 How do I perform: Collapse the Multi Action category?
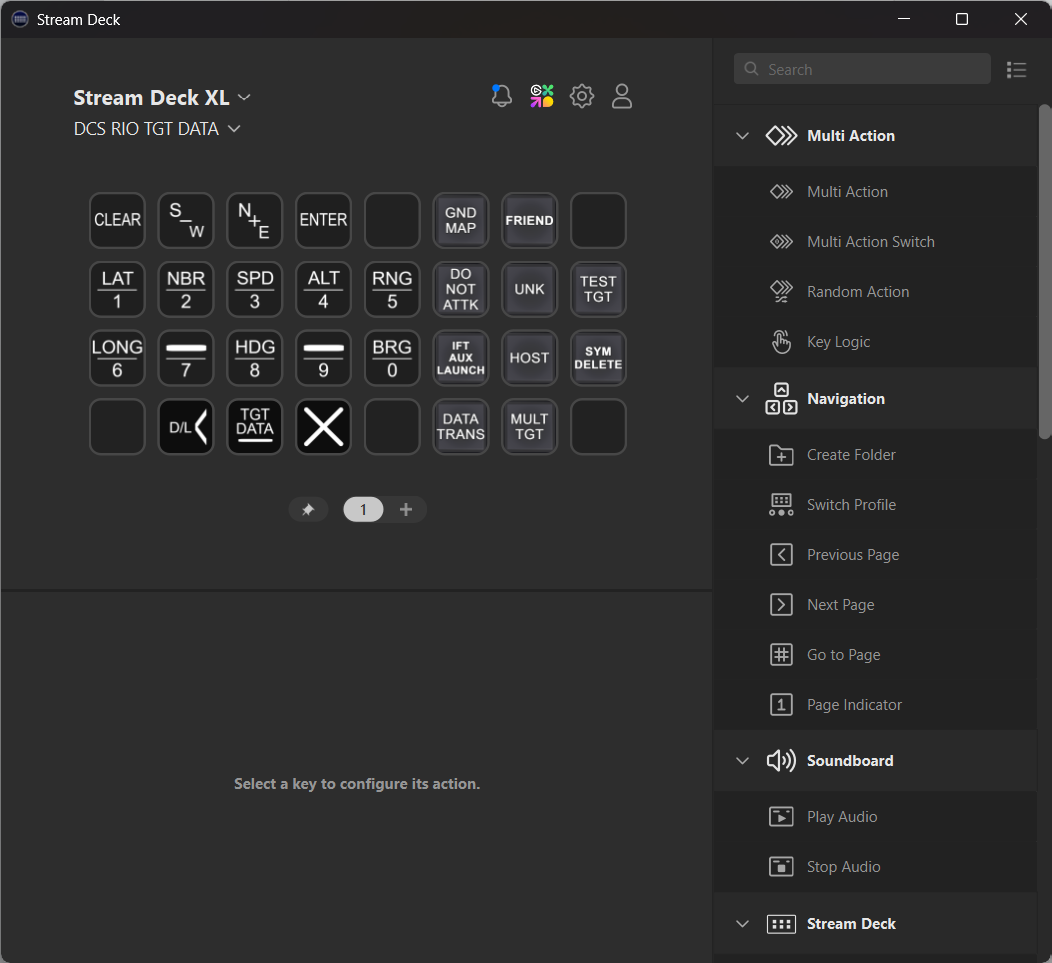(x=742, y=136)
